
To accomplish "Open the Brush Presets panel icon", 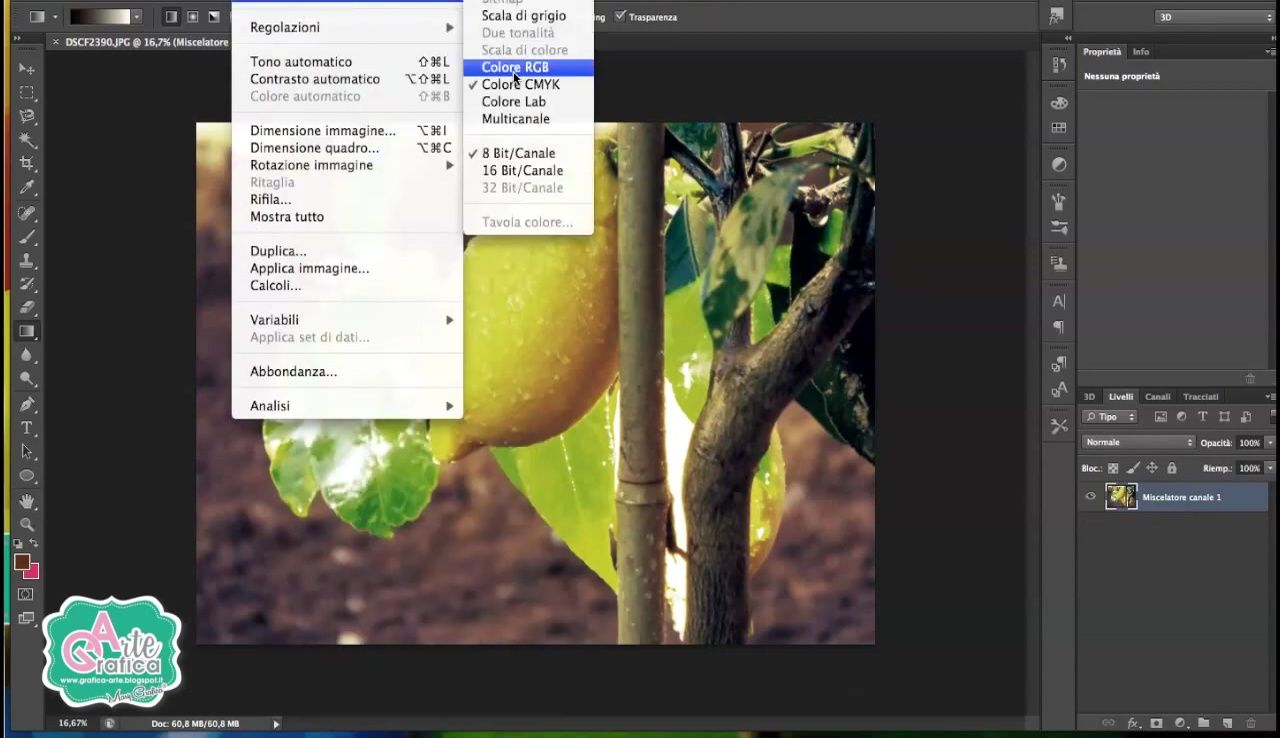I will tap(1059, 228).
